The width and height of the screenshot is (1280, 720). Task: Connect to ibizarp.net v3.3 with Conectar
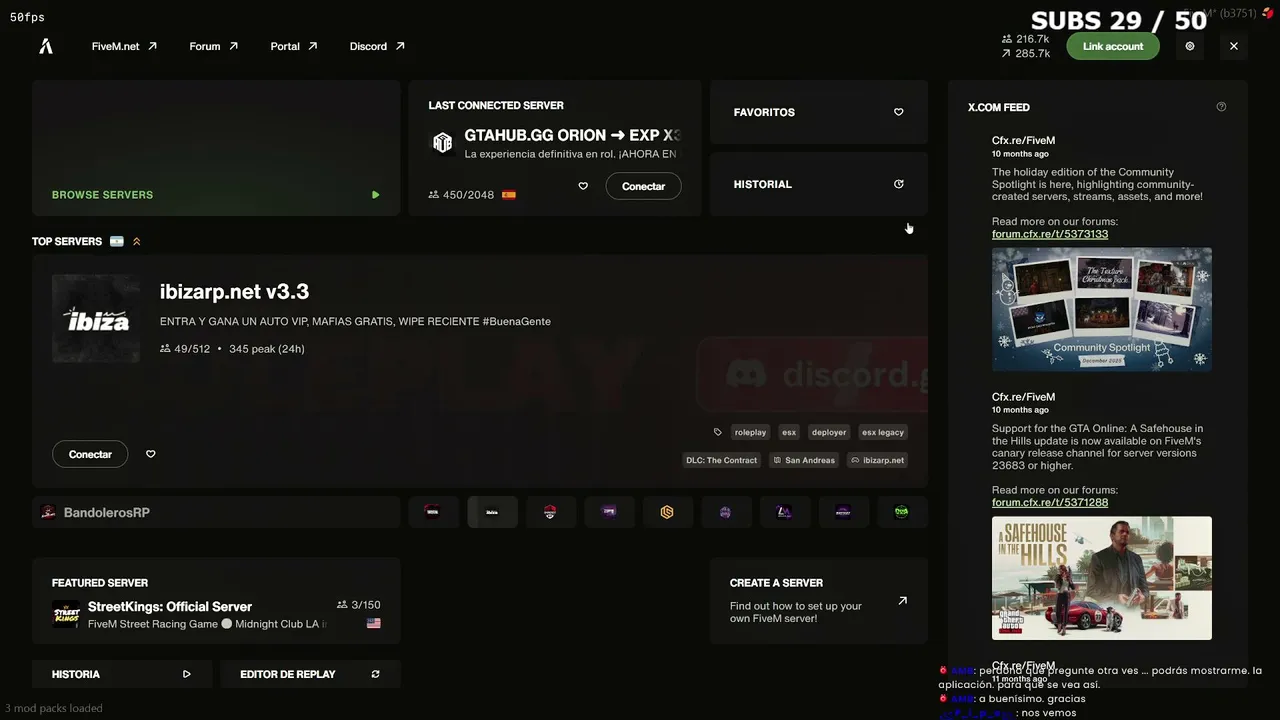click(90, 454)
